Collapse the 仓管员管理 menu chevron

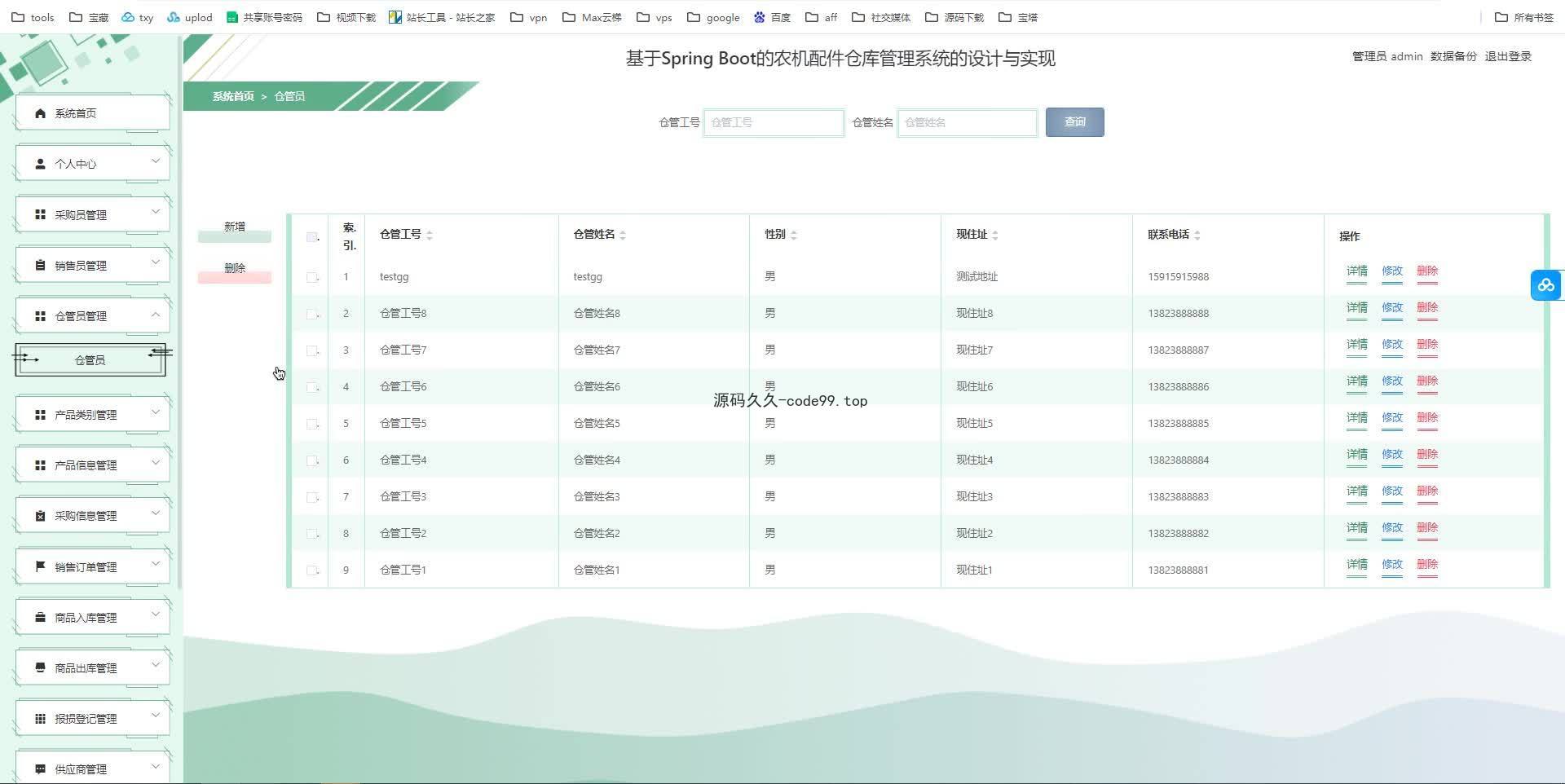(156, 314)
